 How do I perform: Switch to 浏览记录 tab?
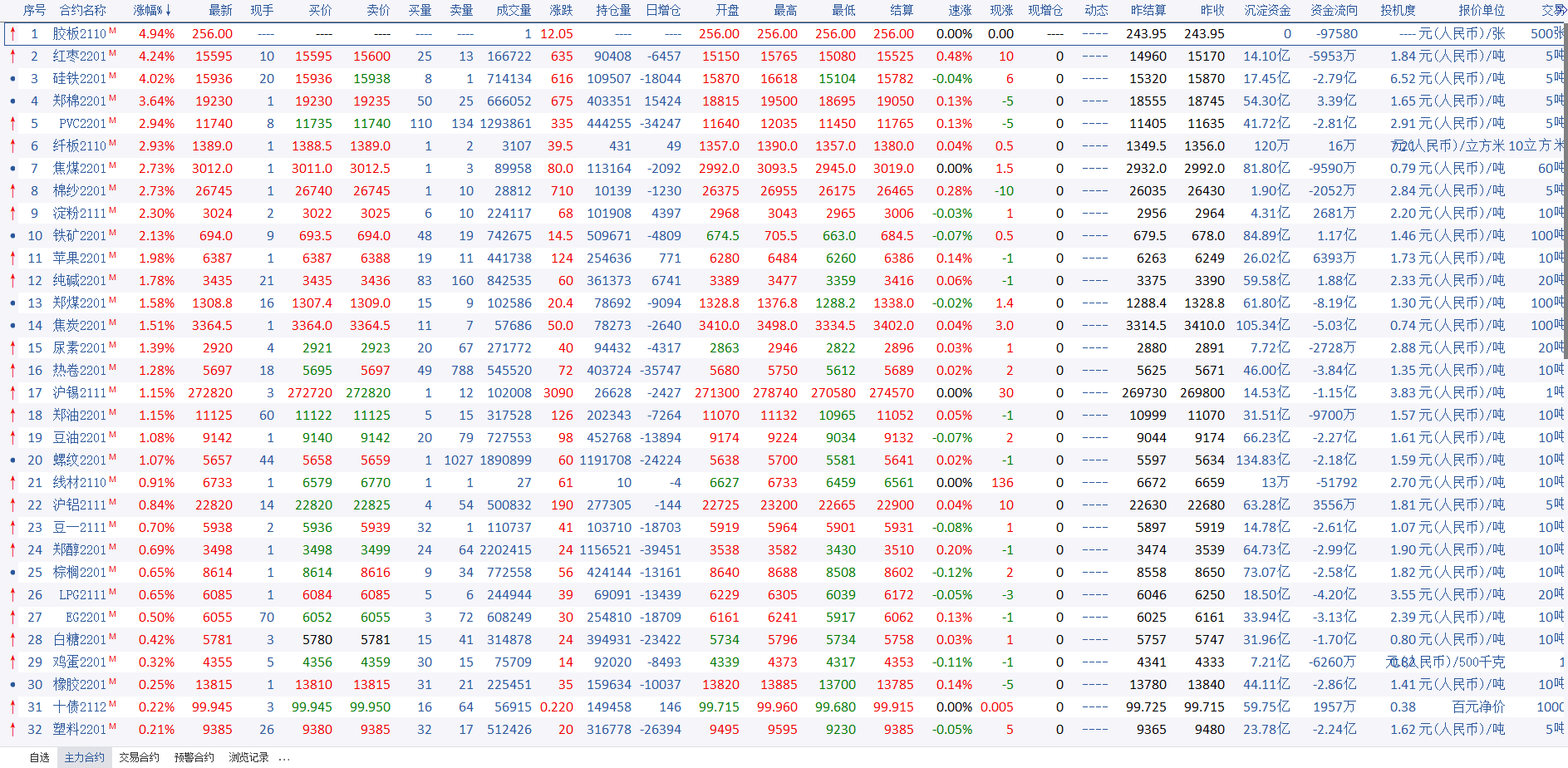248,757
